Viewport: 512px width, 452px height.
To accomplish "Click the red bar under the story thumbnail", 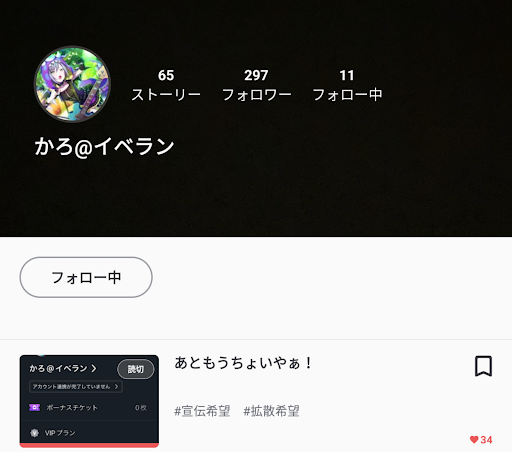I will coord(89,445).
